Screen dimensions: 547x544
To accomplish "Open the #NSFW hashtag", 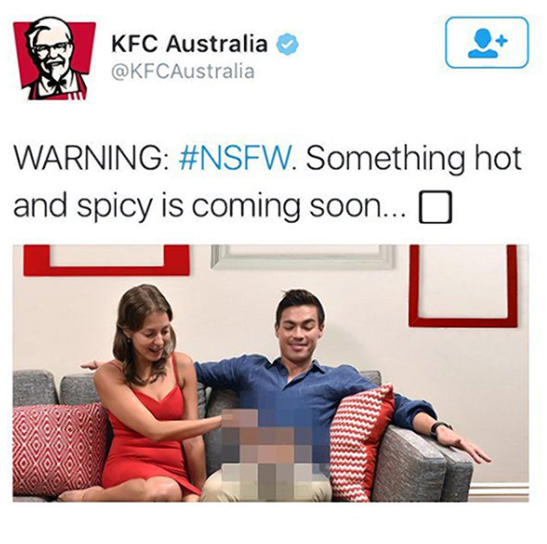I will point(234,159).
